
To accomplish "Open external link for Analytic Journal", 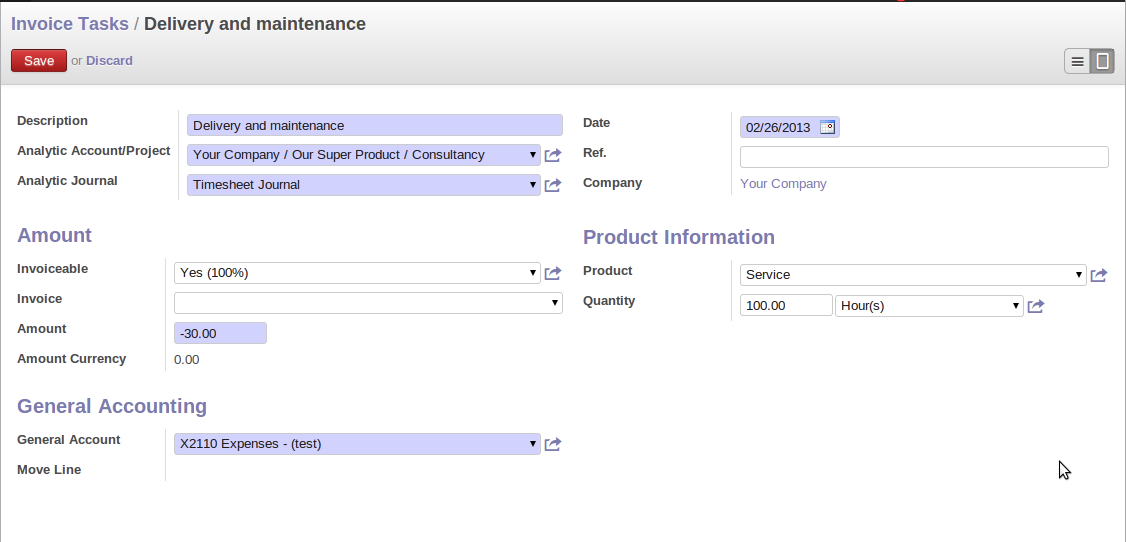I will (x=552, y=185).
